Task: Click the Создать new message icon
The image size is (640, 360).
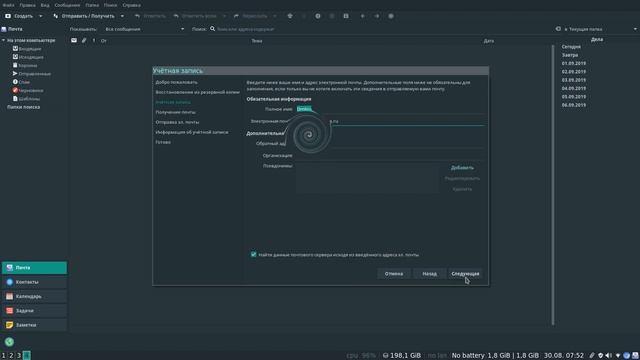Action: coord(8,16)
